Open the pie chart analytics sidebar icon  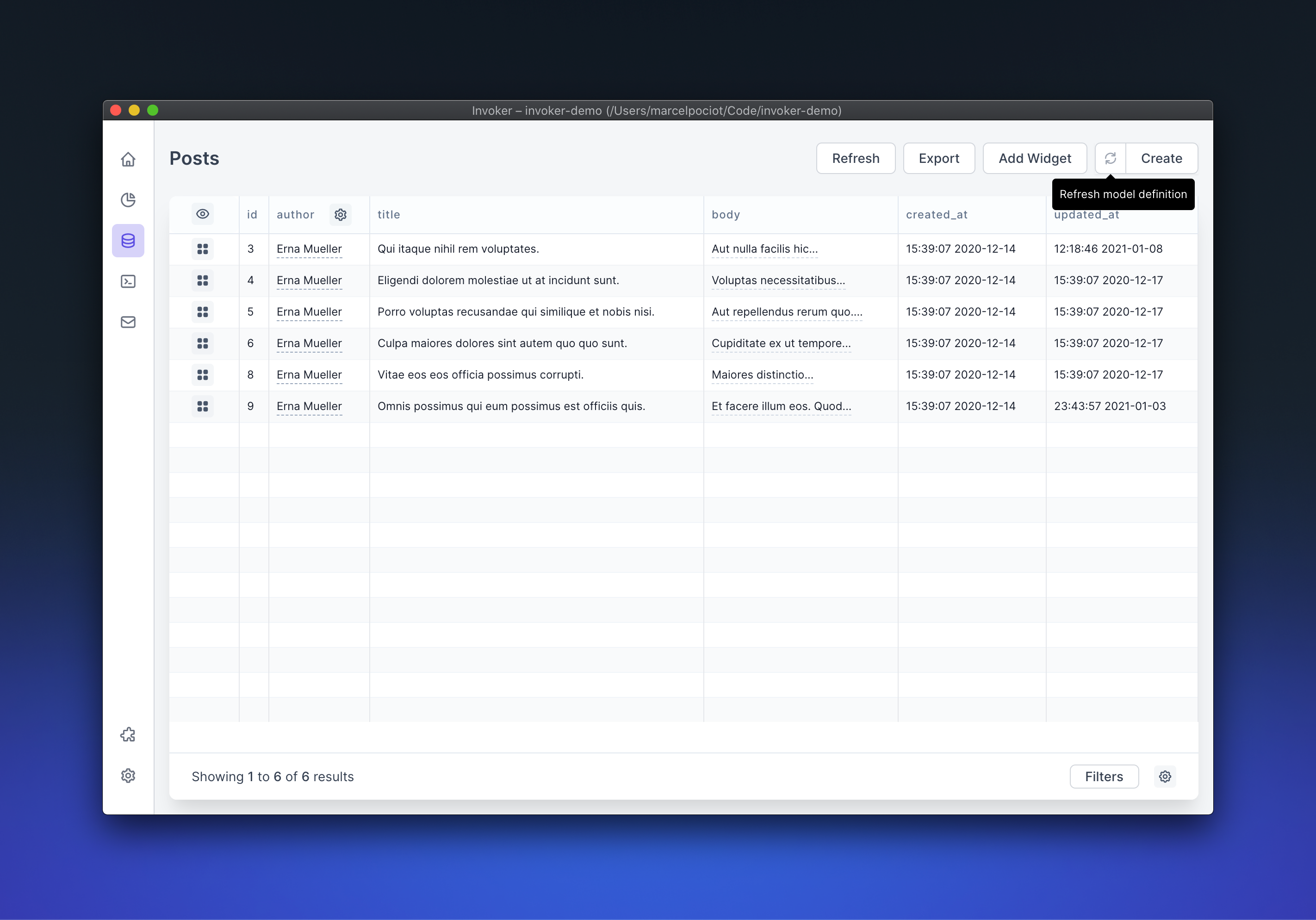[x=128, y=199]
